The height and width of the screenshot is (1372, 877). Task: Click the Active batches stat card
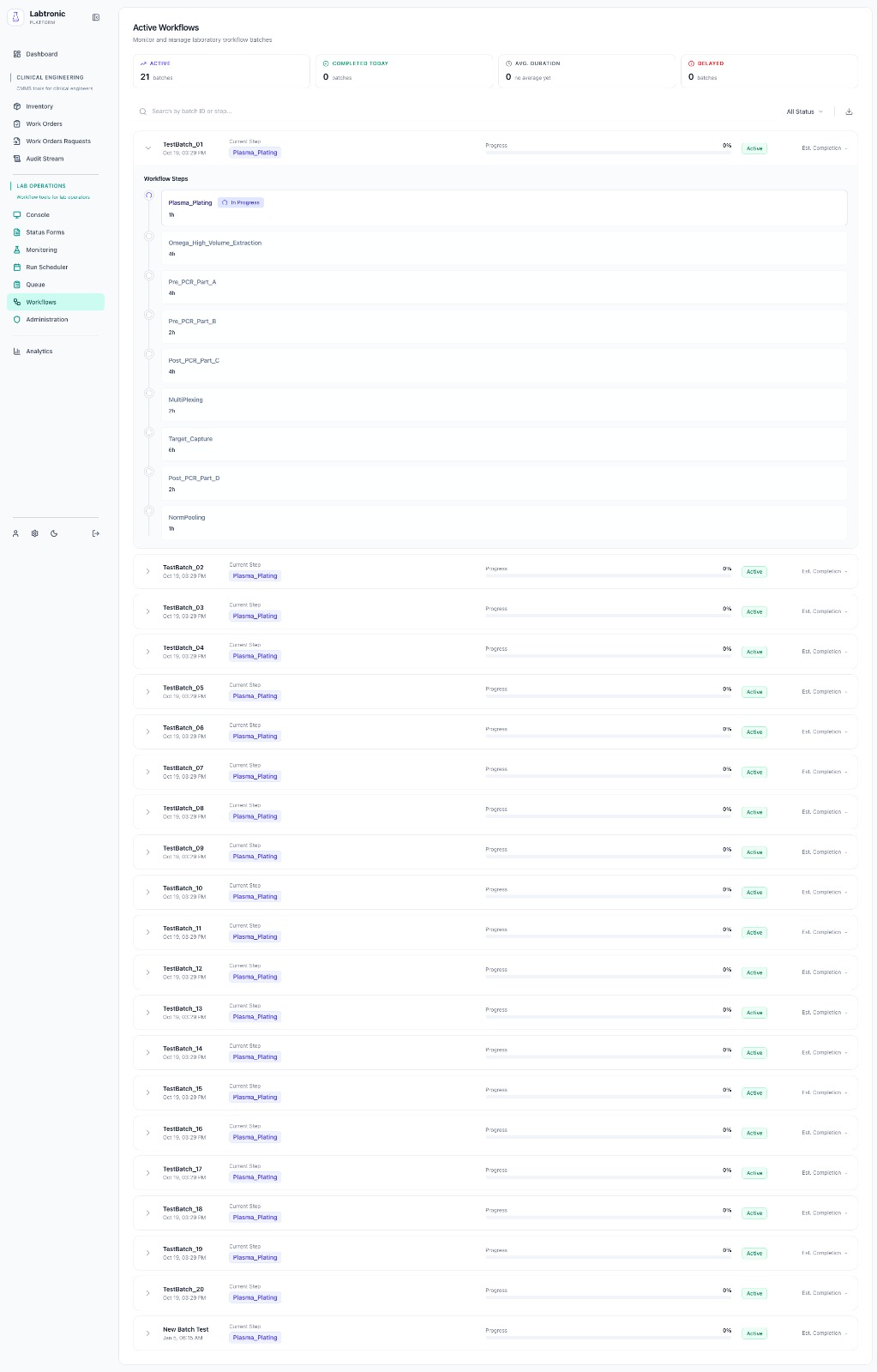[221, 71]
